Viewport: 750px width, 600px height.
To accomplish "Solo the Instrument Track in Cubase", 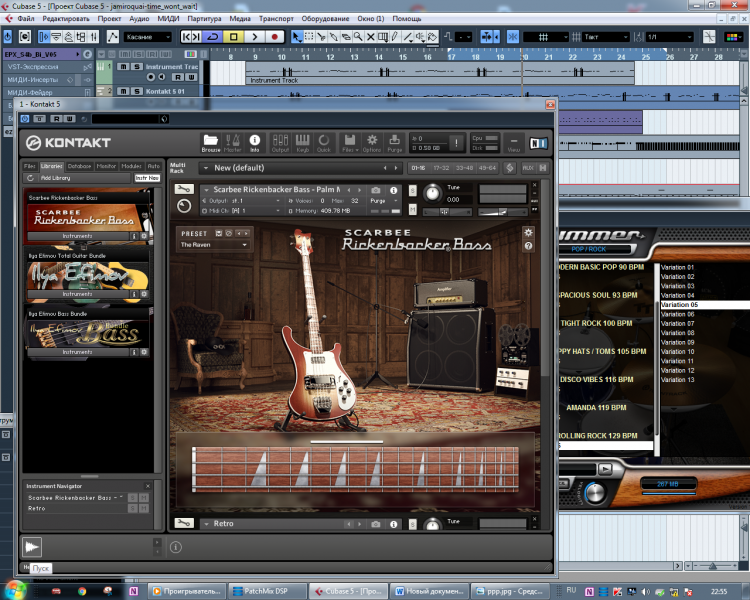I will [x=137, y=67].
